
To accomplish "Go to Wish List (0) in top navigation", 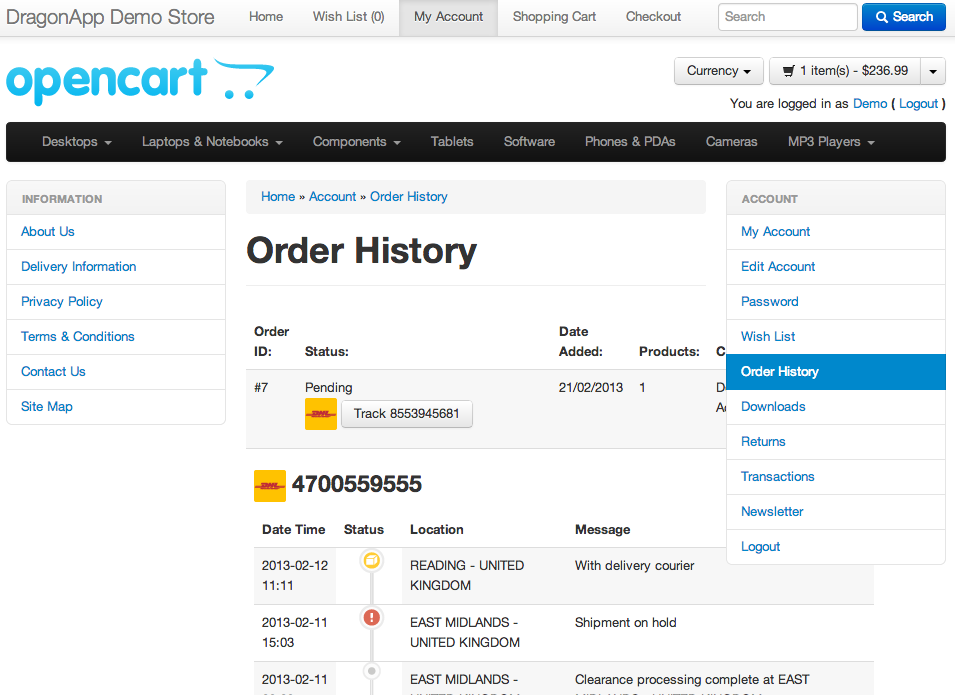I will coord(348,17).
